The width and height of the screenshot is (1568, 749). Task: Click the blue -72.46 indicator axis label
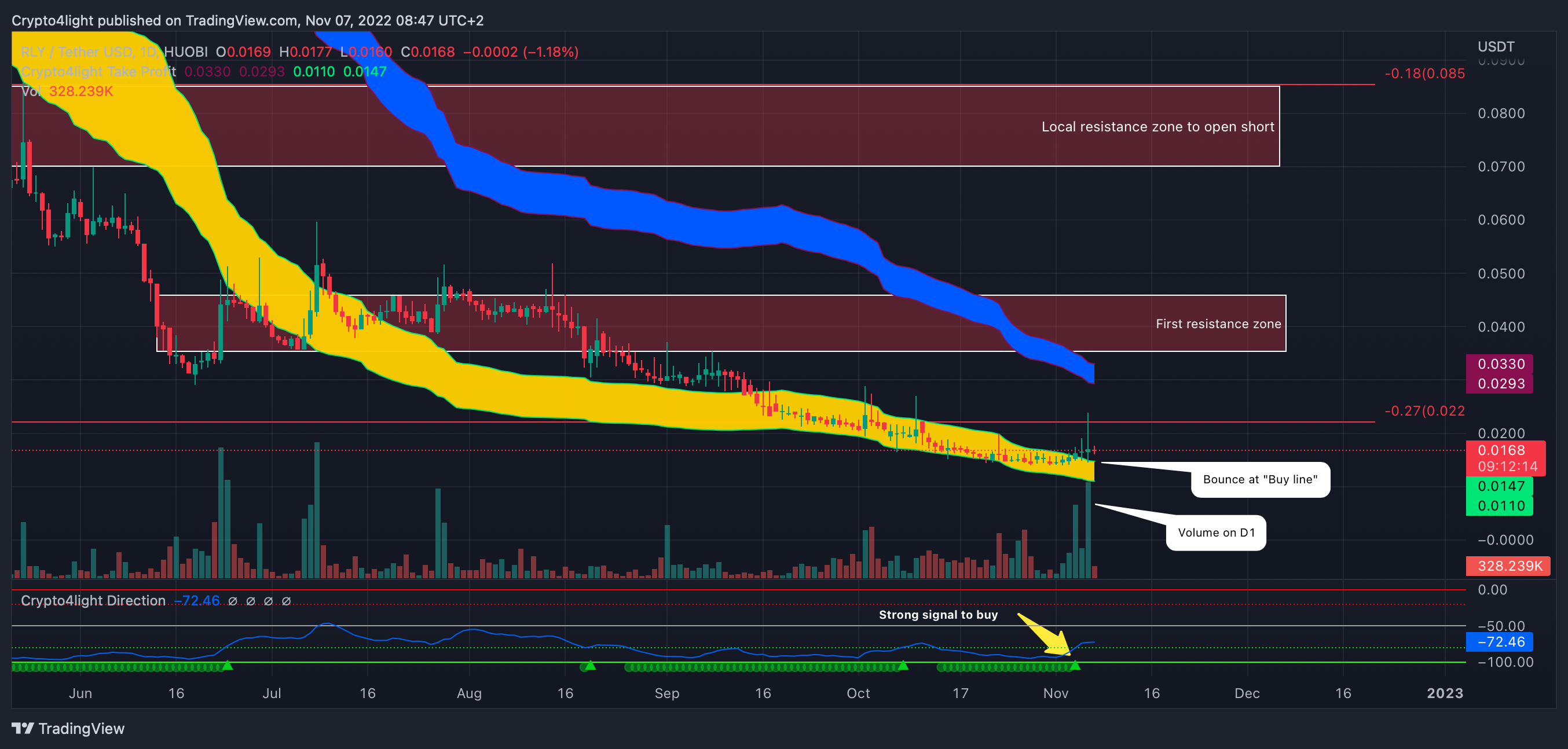(x=1500, y=642)
